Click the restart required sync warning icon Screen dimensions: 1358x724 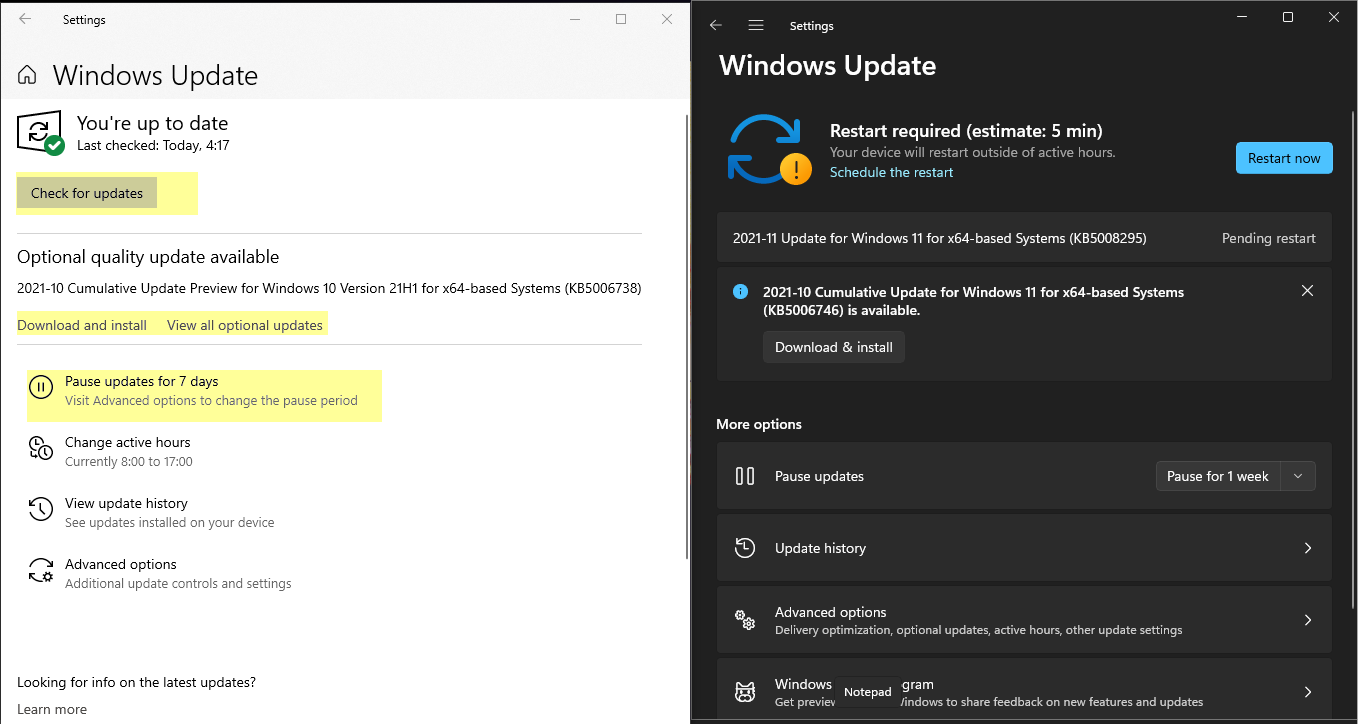click(768, 150)
